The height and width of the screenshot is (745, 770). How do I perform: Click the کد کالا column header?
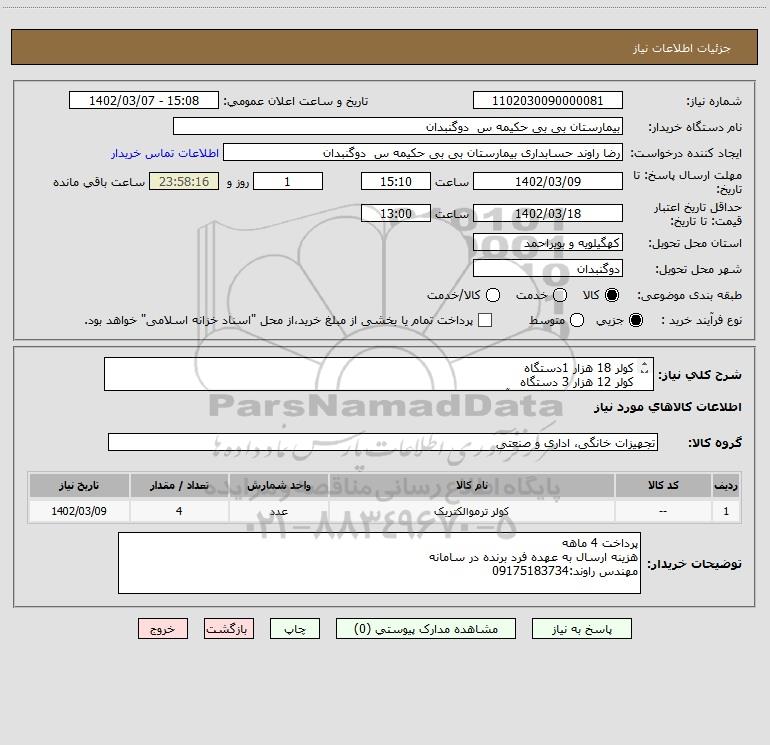point(663,485)
